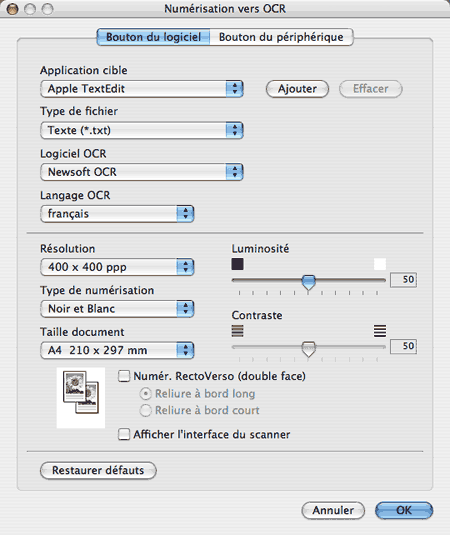450x535 pixels.
Task: Open the Type de fichier dropdown
Action: pos(142,130)
